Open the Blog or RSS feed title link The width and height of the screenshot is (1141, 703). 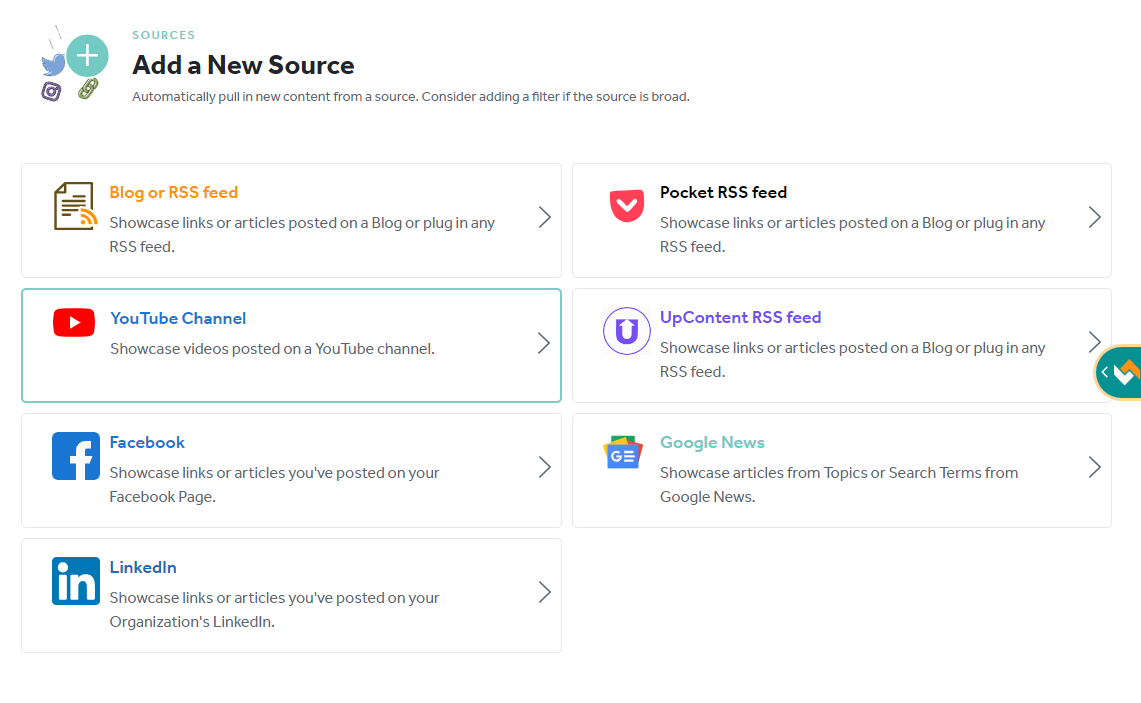[x=173, y=192]
